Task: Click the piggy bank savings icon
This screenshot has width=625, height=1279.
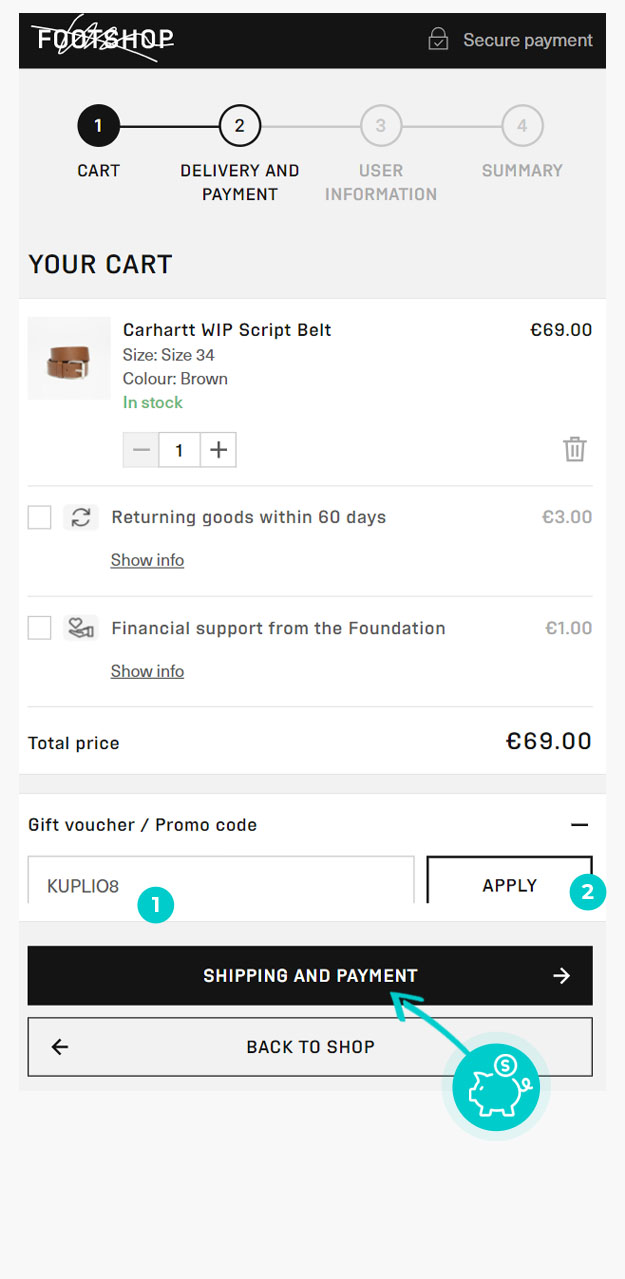Action: click(x=495, y=1085)
